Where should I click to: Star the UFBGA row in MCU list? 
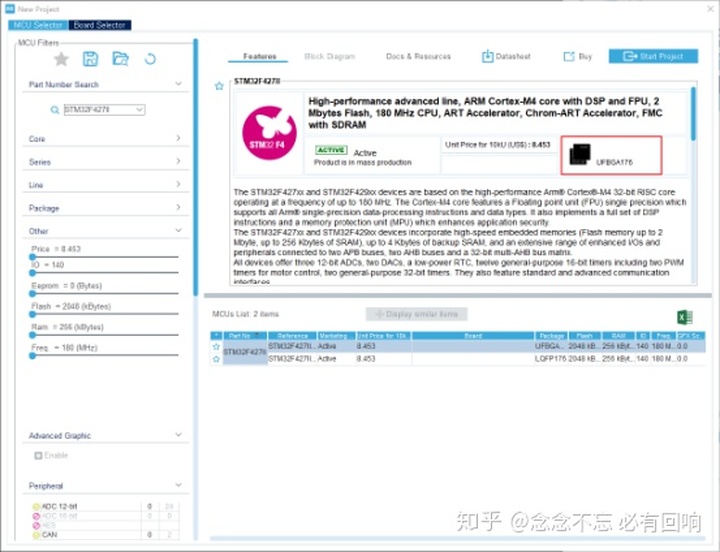[216, 346]
